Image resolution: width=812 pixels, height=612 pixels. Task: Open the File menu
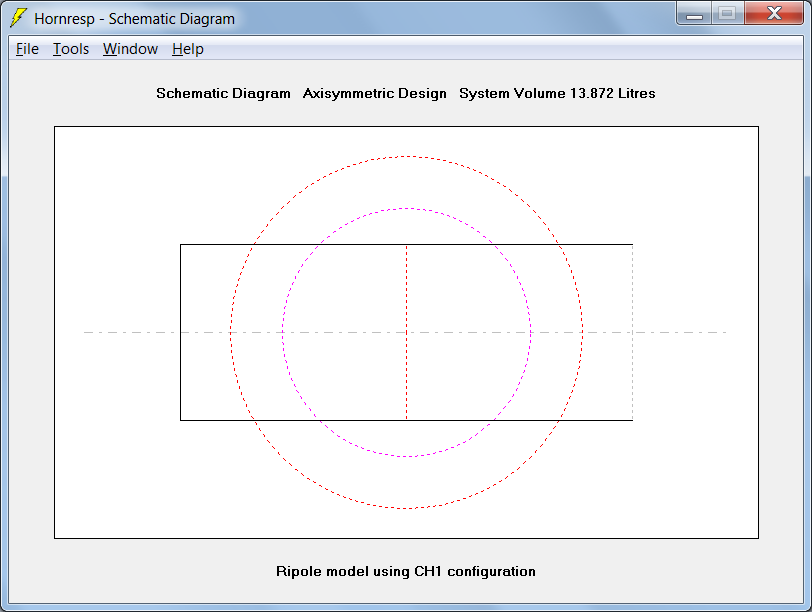[x=27, y=49]
